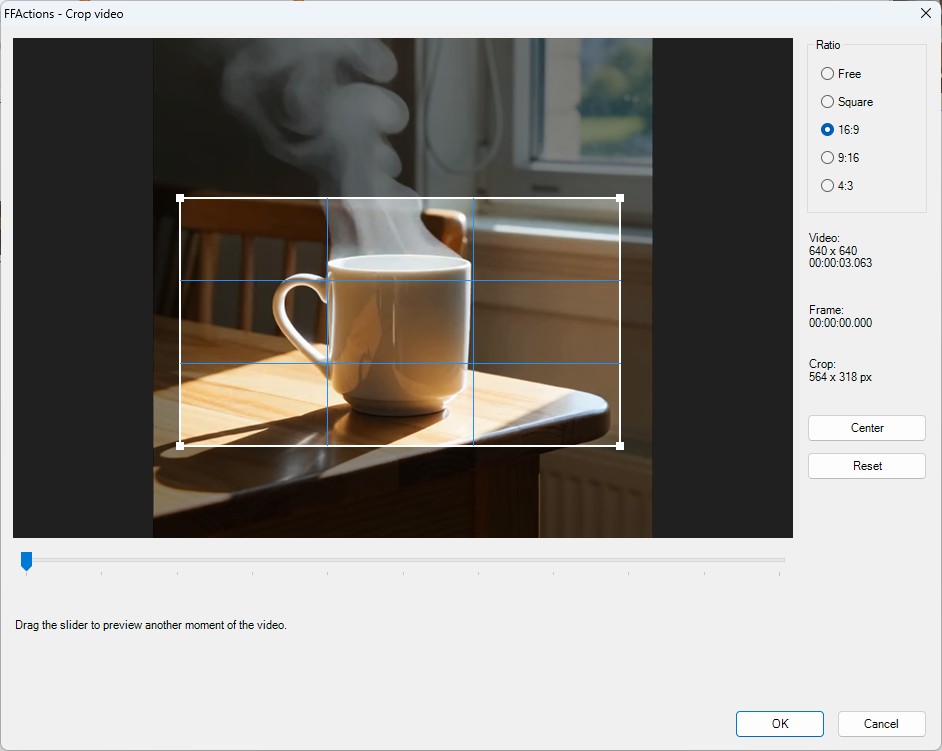Click the bottom-left crop handle

click(180, 446)
